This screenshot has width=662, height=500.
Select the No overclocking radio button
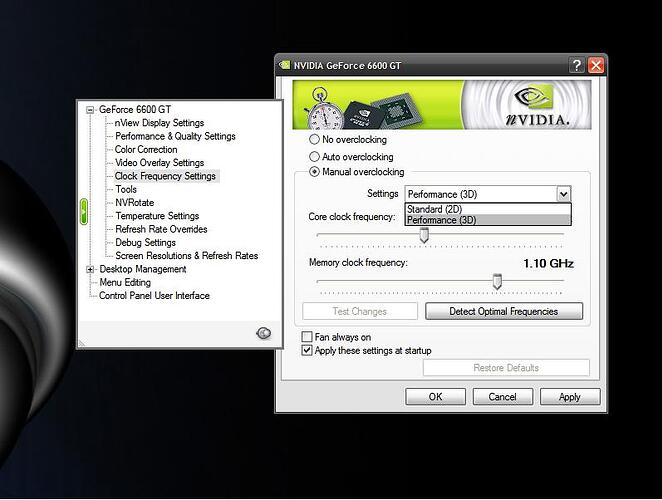click(x=314, y=139)
